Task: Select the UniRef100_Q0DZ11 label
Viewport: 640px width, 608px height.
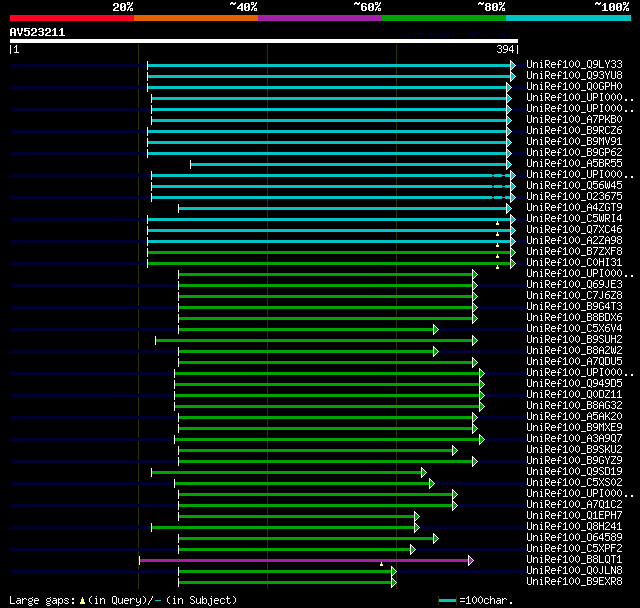Action: (574, 395)
